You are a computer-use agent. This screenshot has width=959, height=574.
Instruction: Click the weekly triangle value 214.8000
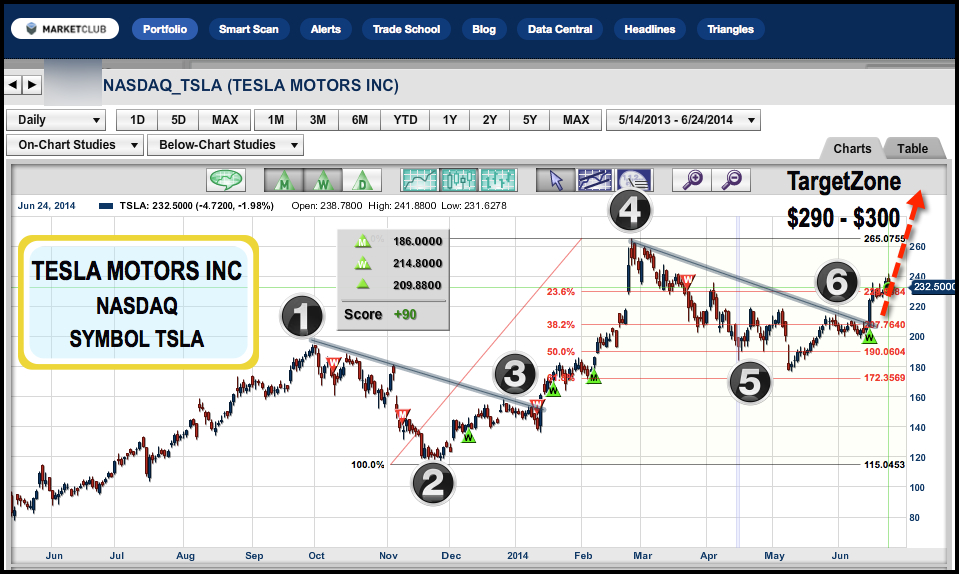pos(417,263)
